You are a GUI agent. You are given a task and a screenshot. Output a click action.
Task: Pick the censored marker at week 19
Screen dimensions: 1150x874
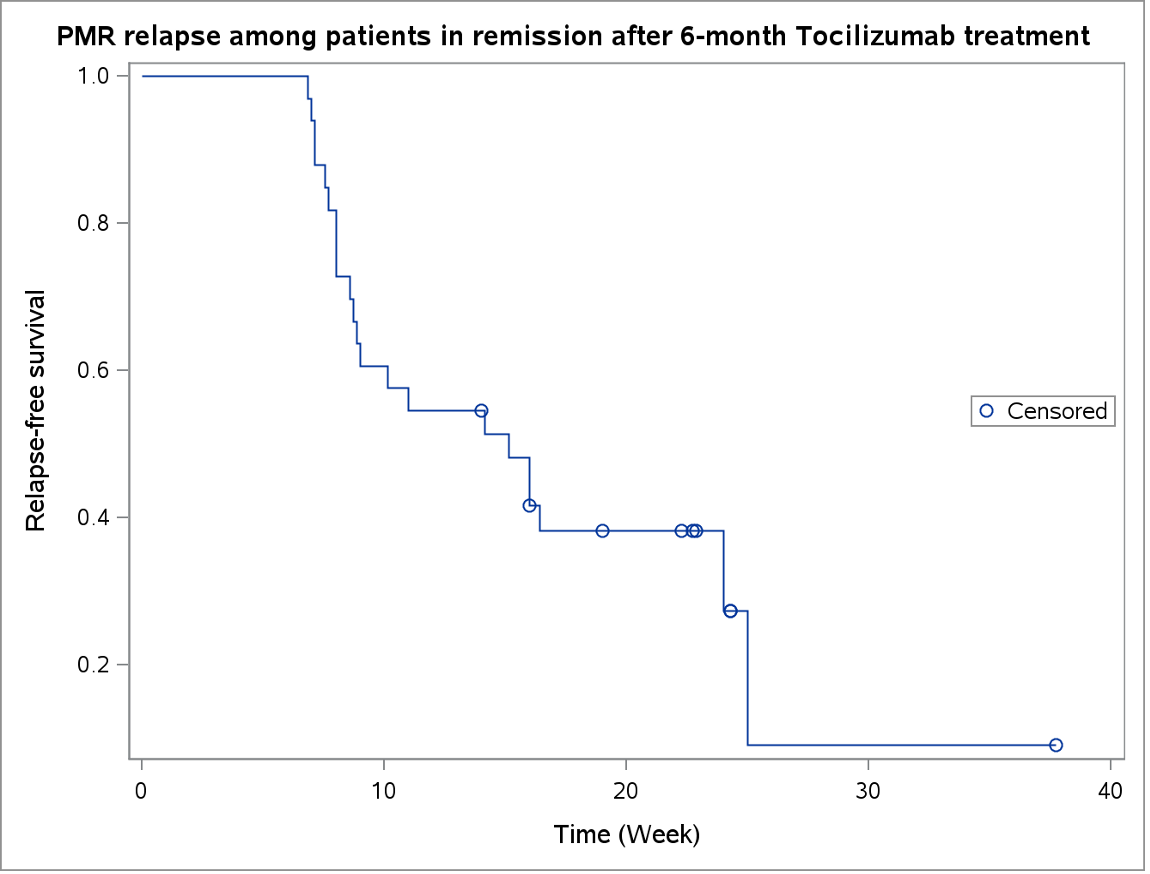pos(602,531)
